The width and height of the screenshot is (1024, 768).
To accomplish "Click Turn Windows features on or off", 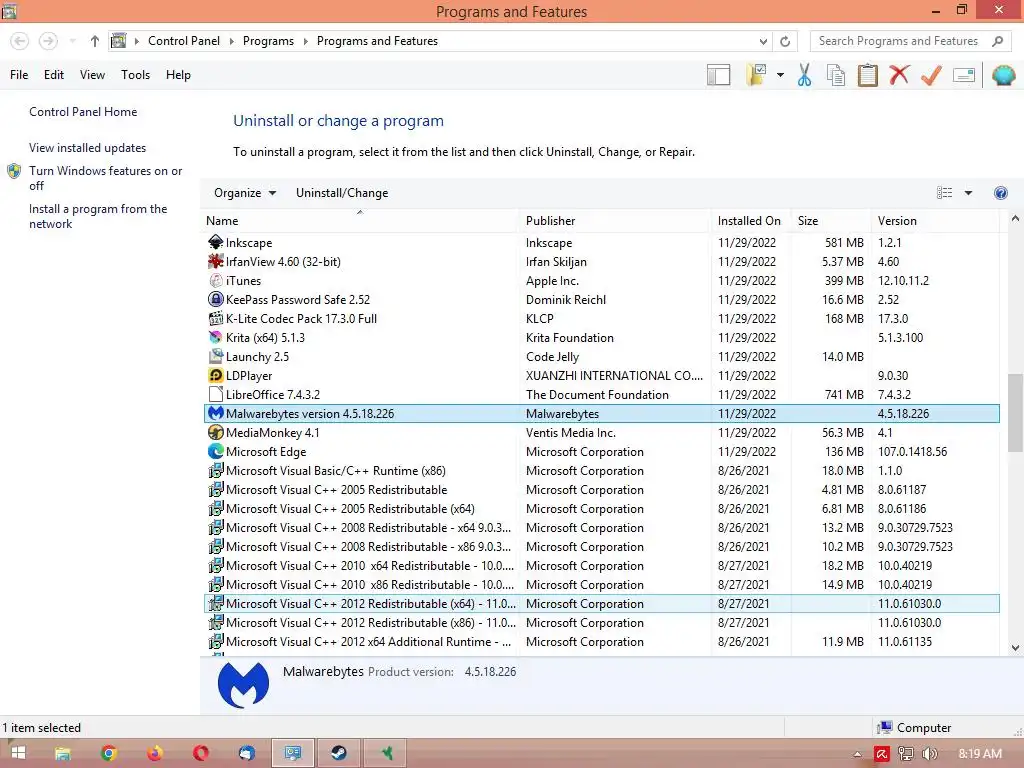I will point(105,178).
